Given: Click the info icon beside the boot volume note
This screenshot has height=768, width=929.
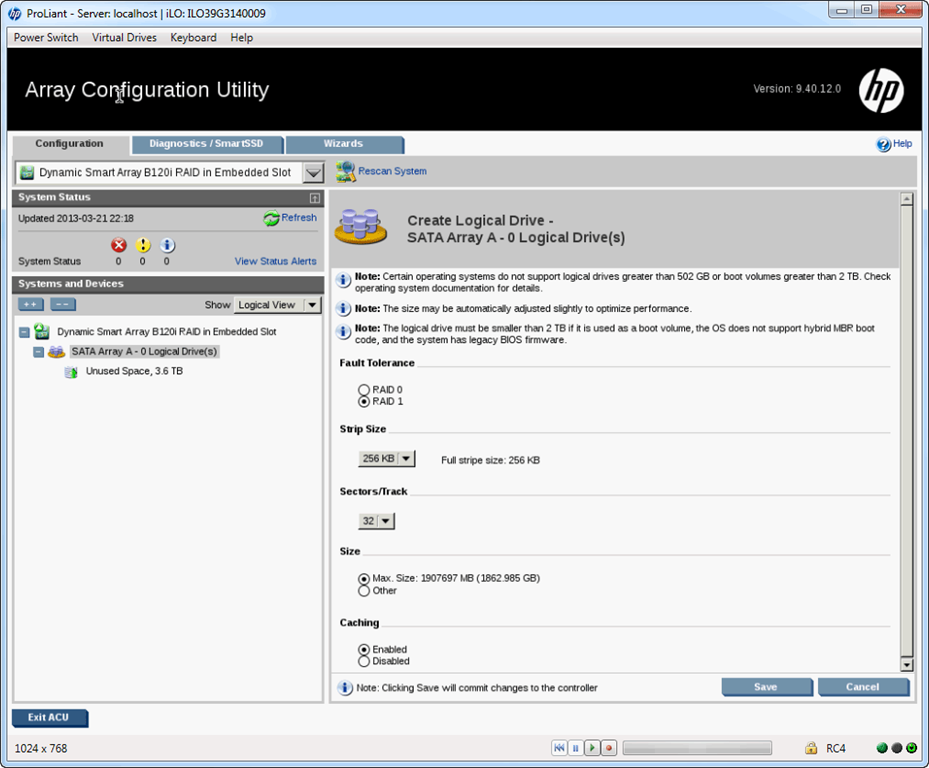Looking at the screenshot, I should coord(343,331).
